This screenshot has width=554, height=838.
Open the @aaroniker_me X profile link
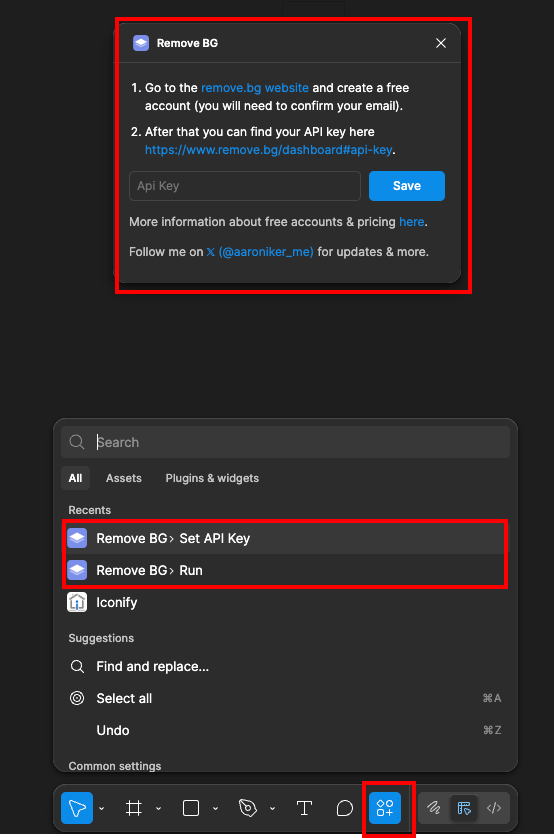click(x=260, y=252)
